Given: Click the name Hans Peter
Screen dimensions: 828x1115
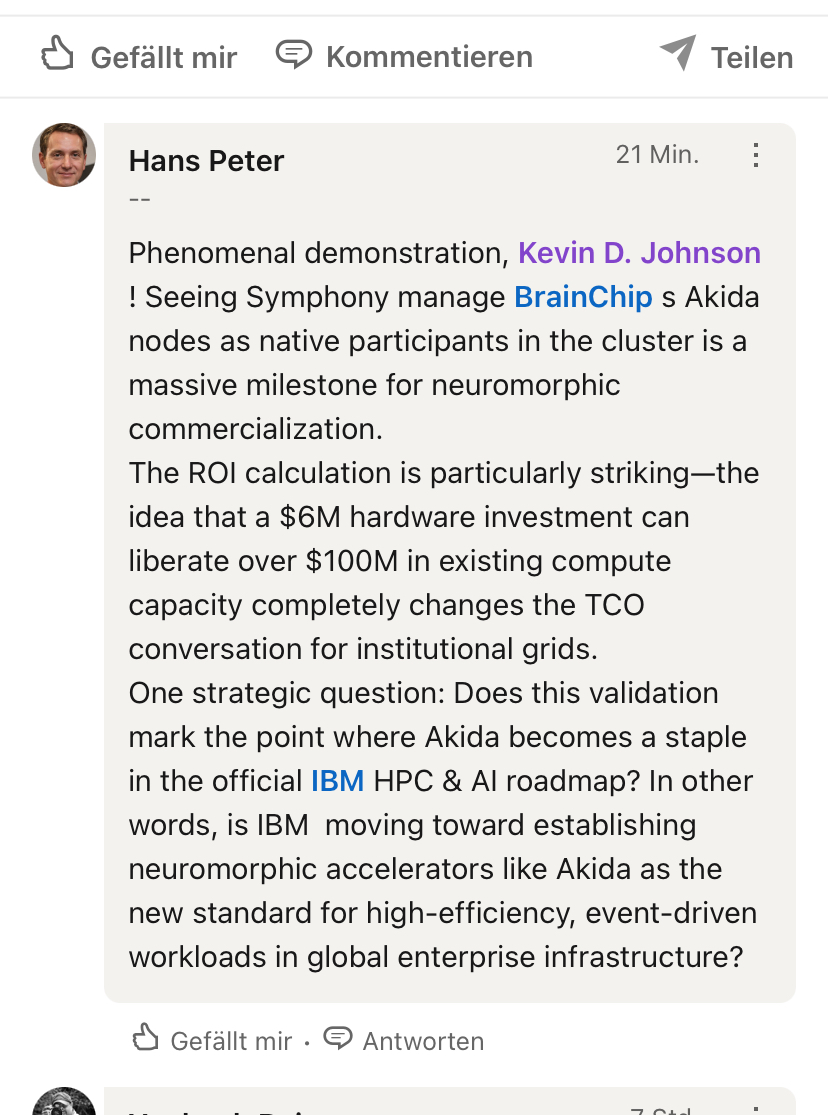Looking at the screenshot, I should (206, 161).
